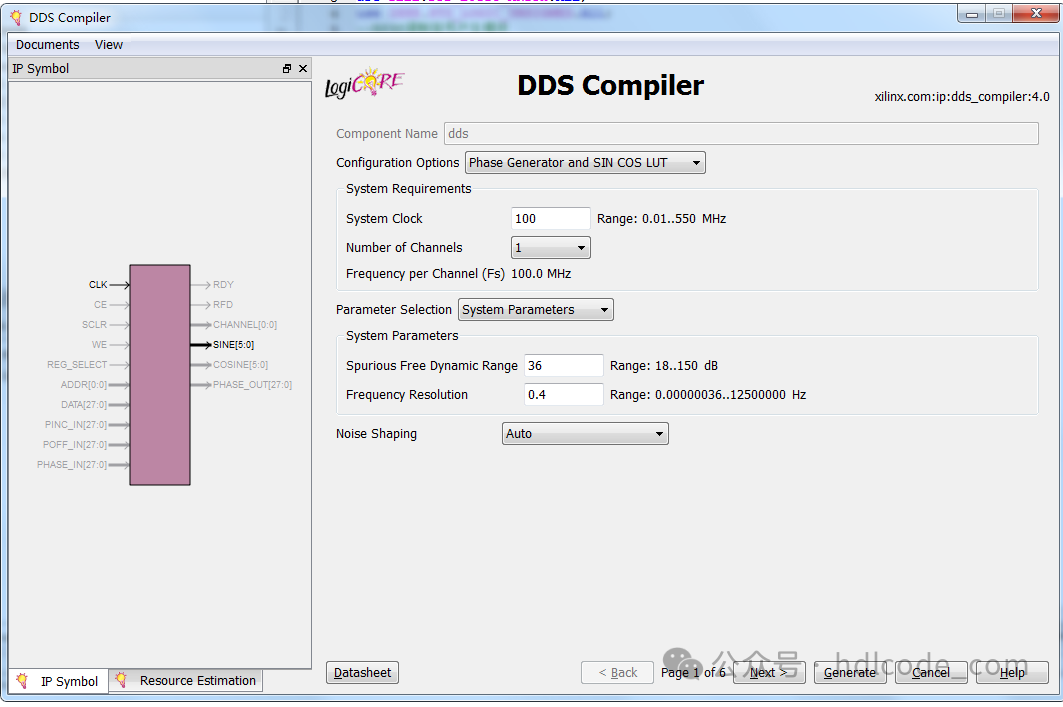Image resolution: width=1063 pixels, height=707 pixels.
Task: Open the Documents menu
Action: click(47, 45)
